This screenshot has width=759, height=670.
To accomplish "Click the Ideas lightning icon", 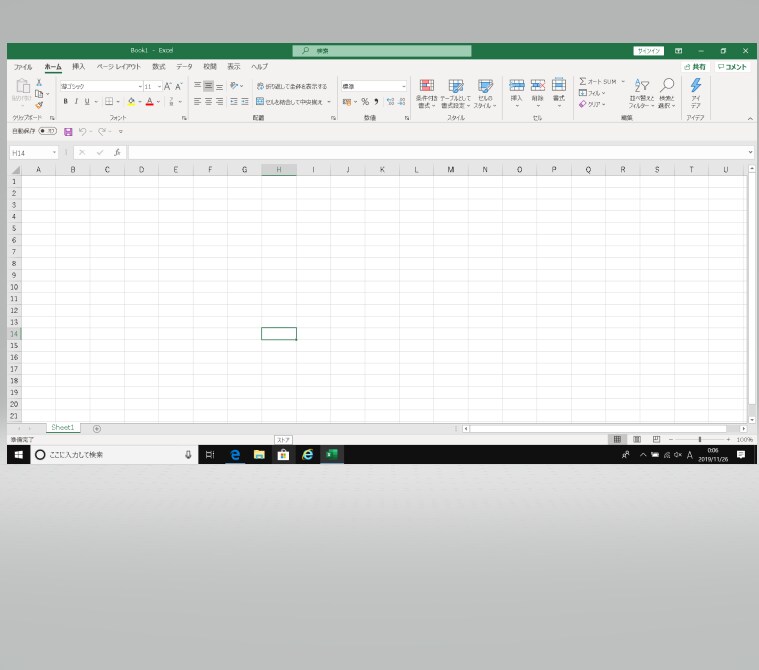I will [696, 85].
